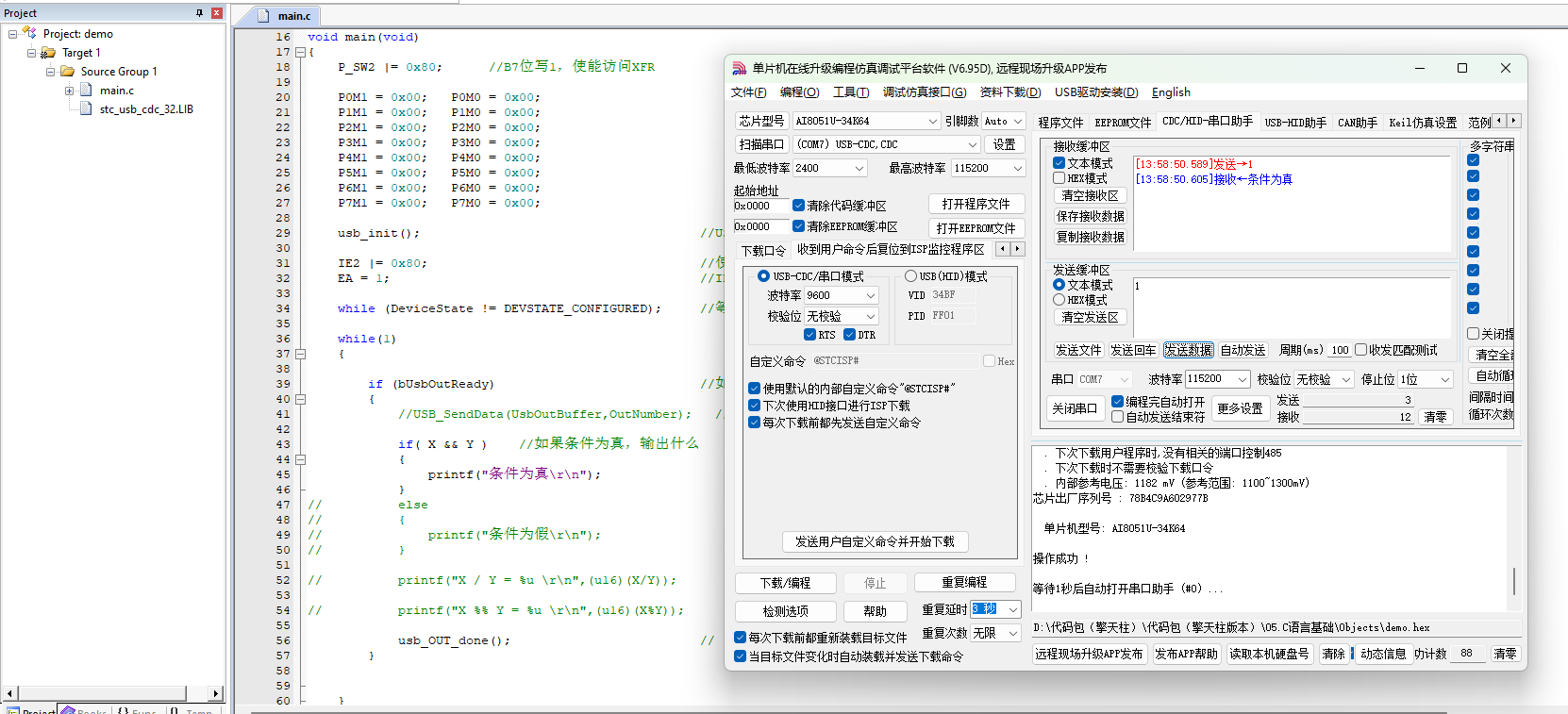Open the 芯片型号 AI8051U-34K64 dropdown

865,121
